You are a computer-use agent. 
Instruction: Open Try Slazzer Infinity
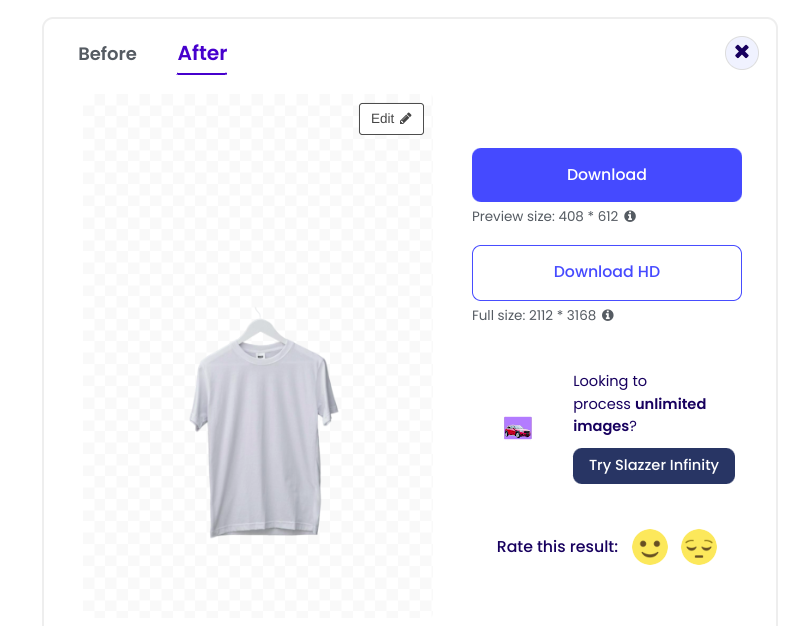653,466
